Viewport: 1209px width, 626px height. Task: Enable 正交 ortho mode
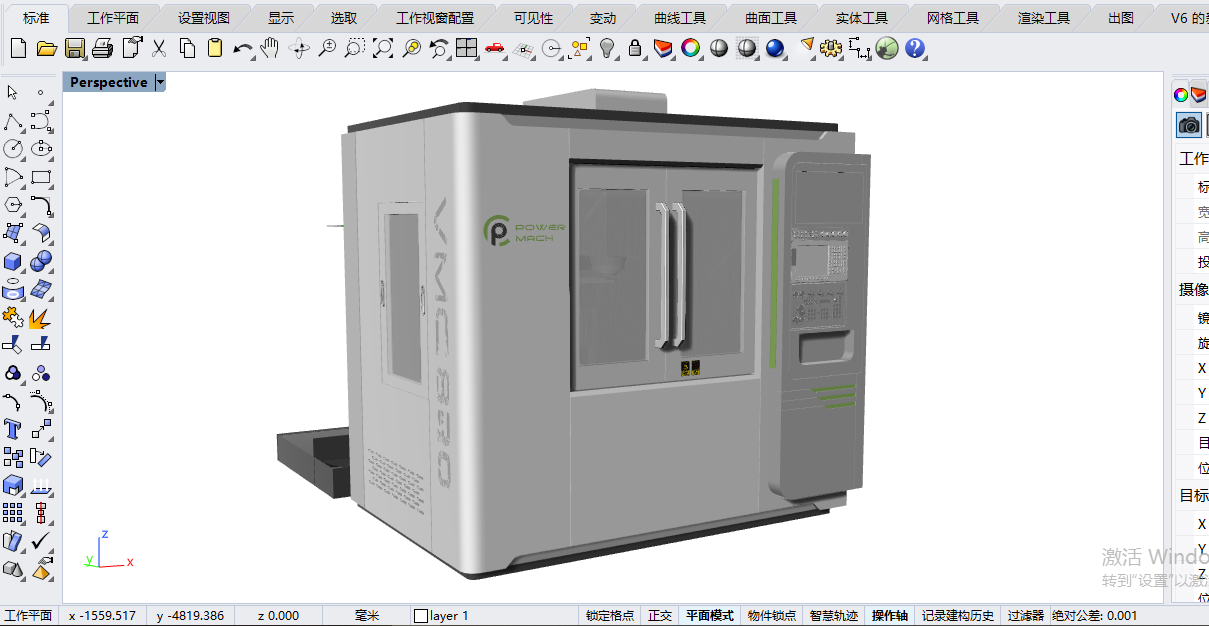660,615
